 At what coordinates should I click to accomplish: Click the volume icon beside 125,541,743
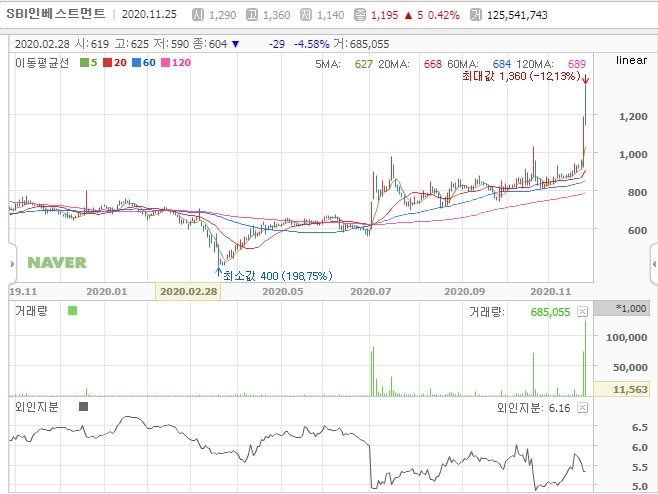(476, 15)
